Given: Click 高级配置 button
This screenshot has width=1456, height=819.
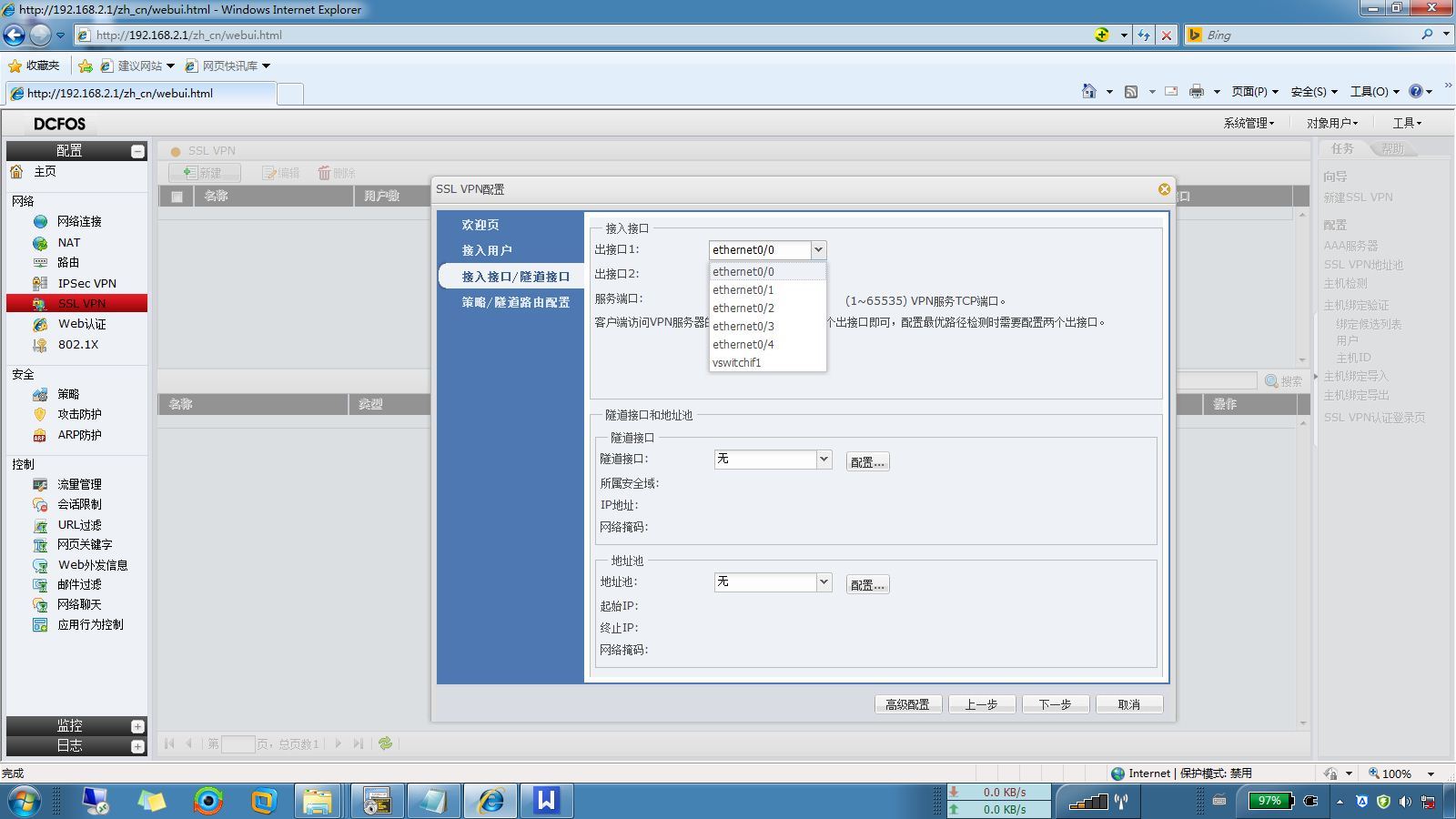Looking at the screenshot, I should point(907,704).
